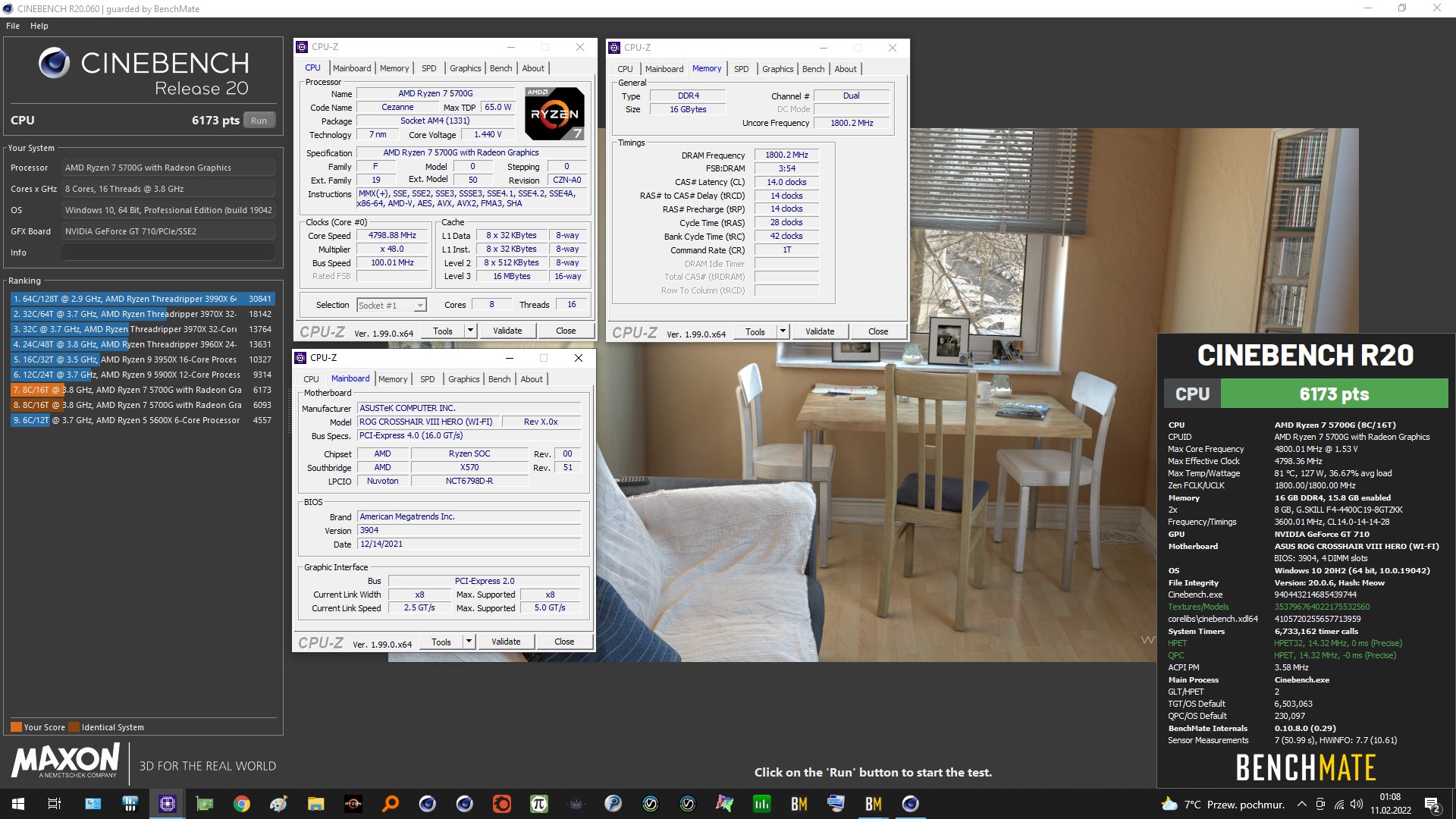Click the Core Speed value 4798.88 MHz
This screenshot has height=819, width=1456.
point(392,235)
